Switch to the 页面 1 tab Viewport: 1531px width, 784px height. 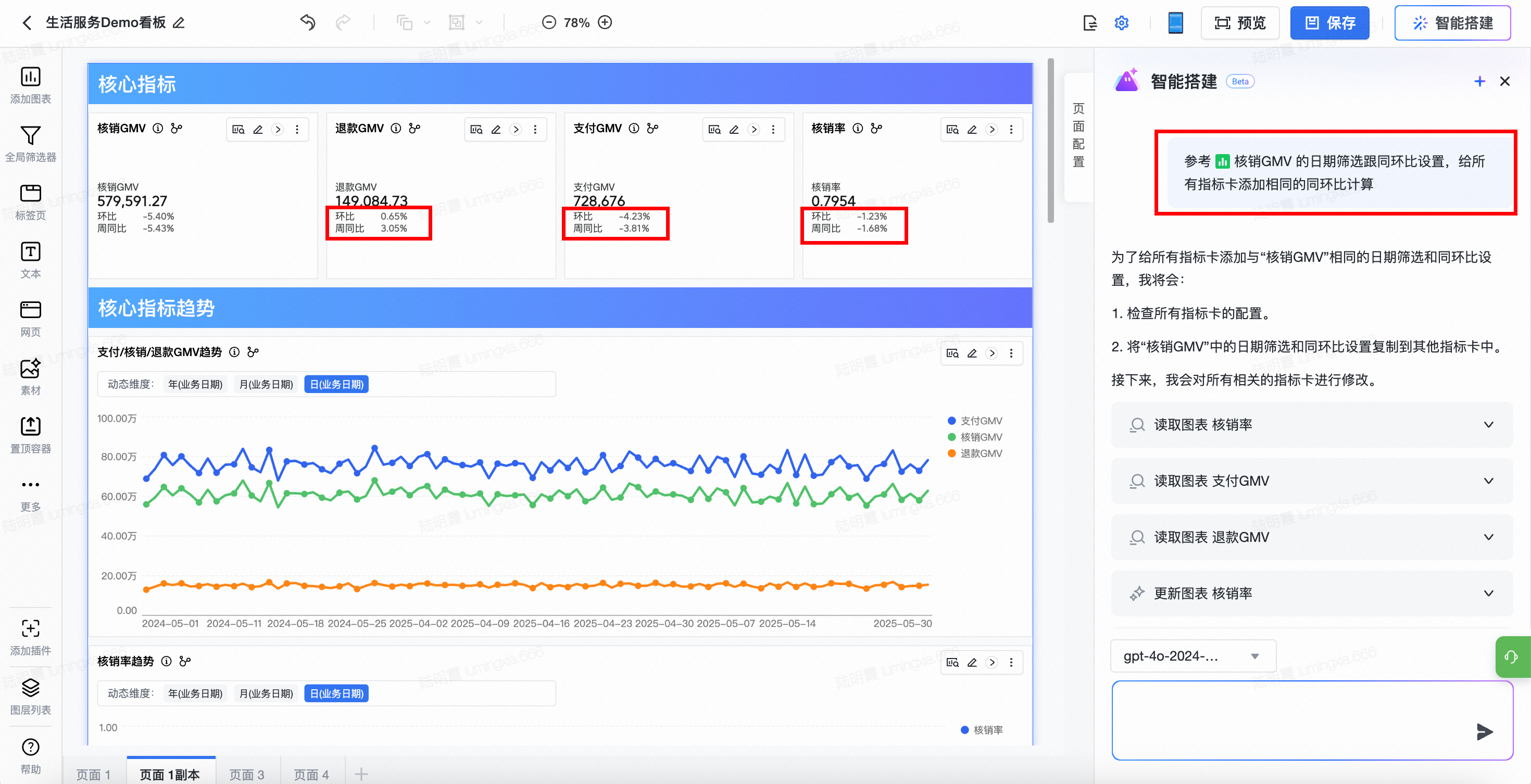(93, 774)
